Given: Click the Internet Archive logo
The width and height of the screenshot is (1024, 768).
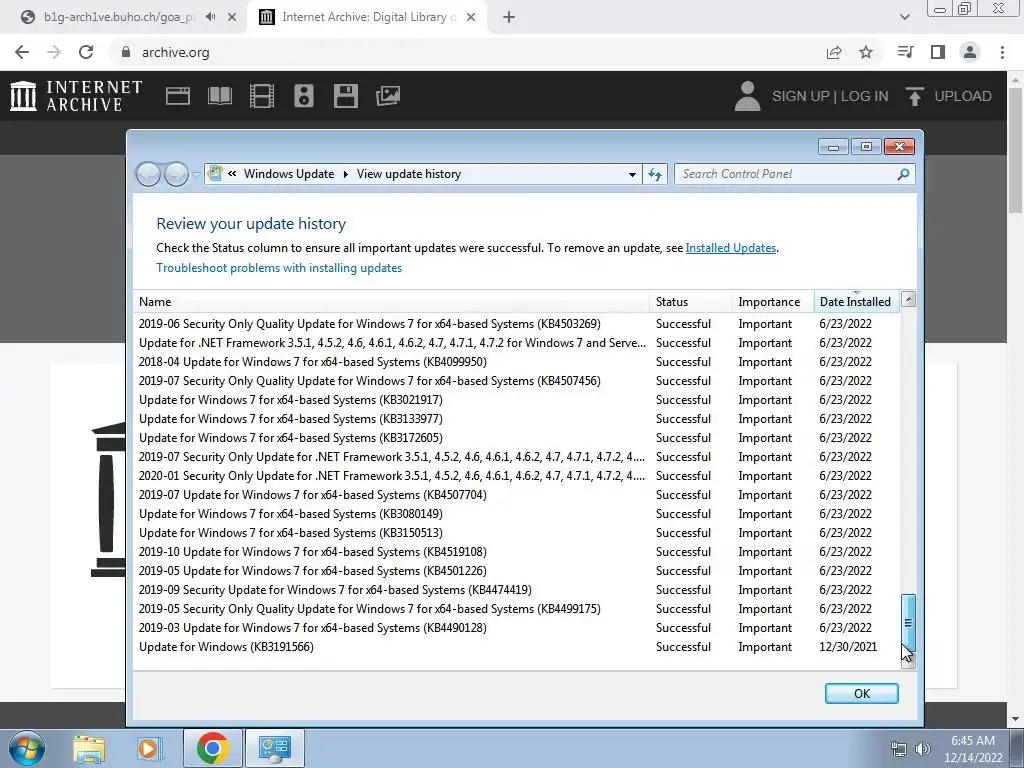Looking at the screenshot, I should click(76, 96).
